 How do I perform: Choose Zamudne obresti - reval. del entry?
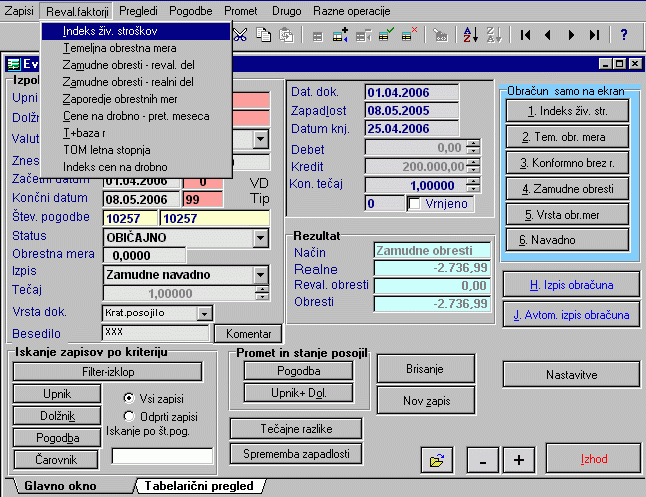click(x=136, y=65)
